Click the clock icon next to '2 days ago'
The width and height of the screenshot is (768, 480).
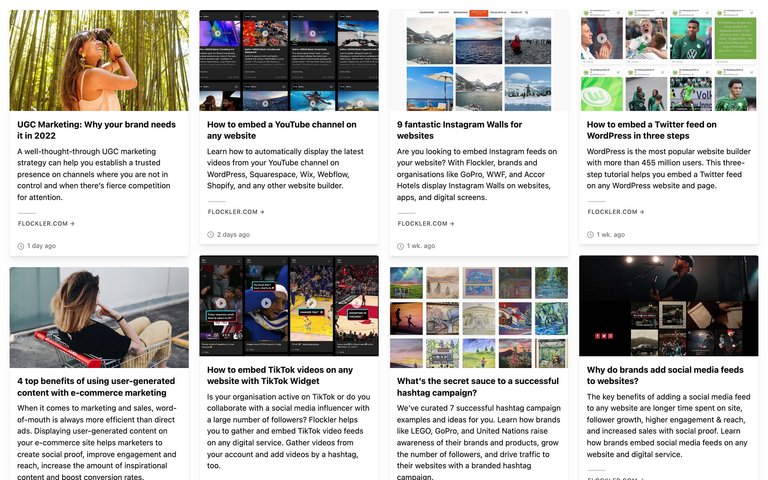(x=211, y=235)
